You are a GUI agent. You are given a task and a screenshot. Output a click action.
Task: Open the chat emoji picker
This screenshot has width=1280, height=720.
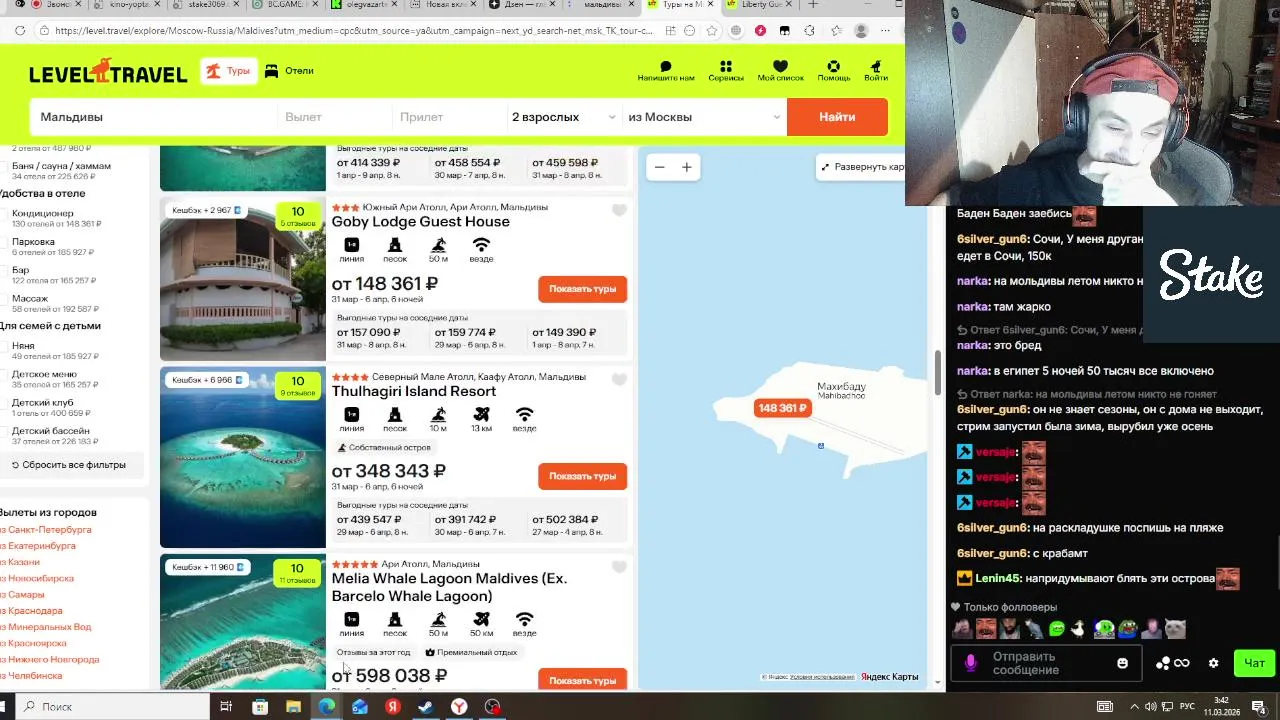(1122, 663)
